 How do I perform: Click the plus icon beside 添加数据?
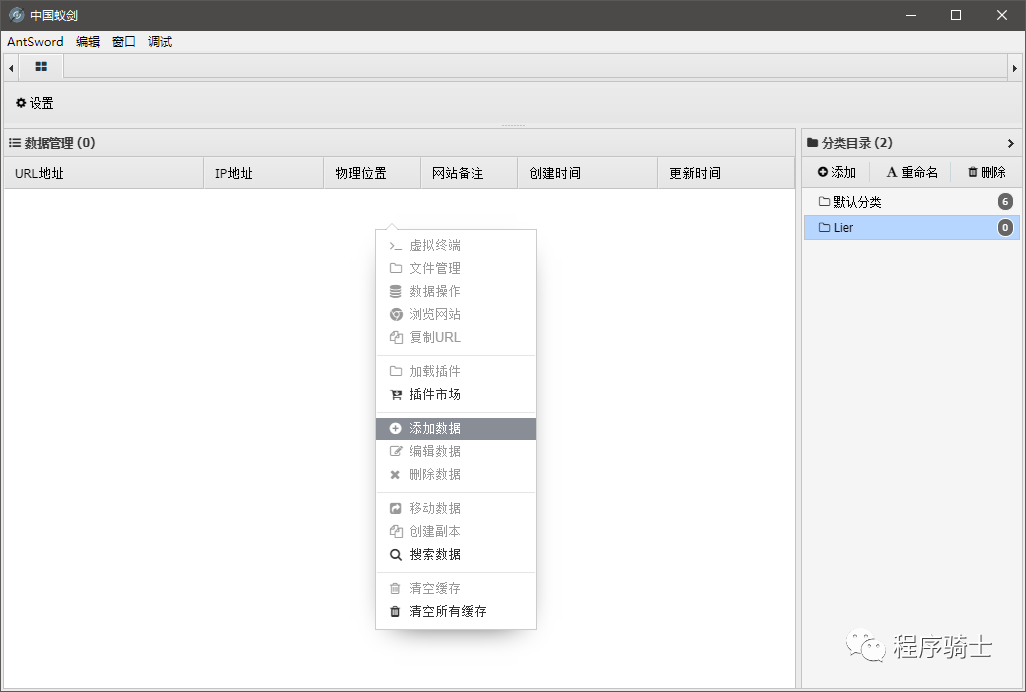(x=395, y=428)
